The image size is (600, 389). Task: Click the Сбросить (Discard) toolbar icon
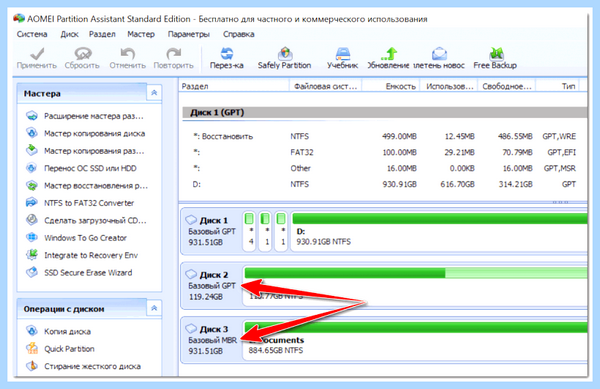pyautogui.click(x=83, y=54)
